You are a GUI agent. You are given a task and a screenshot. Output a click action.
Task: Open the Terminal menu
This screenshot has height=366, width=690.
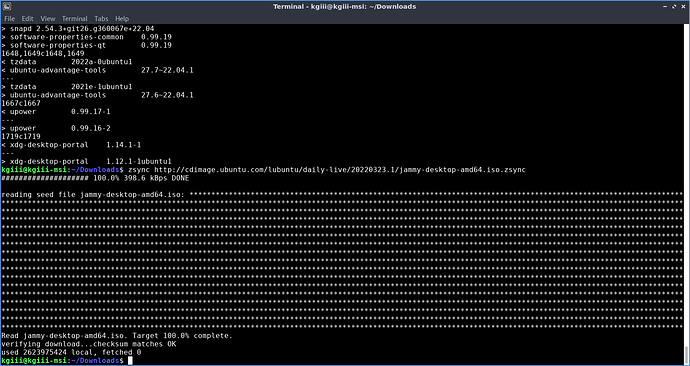(74, 18)
